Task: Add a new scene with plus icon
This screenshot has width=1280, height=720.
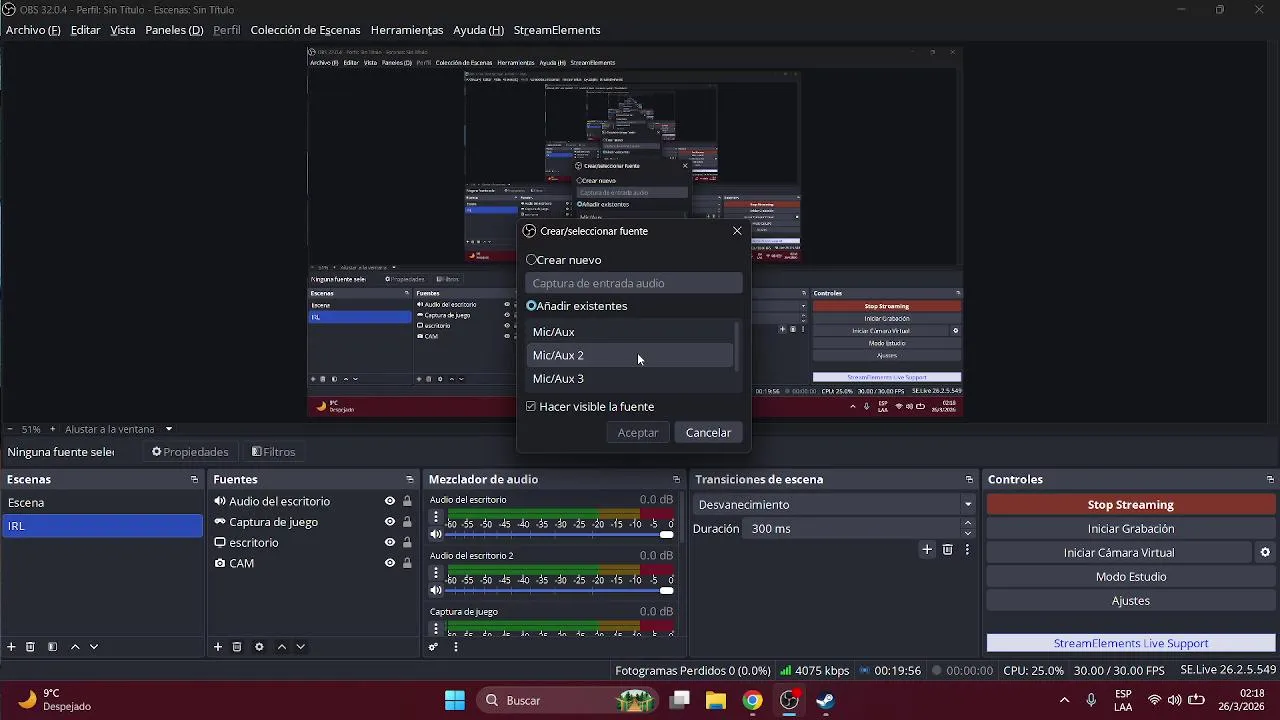Action: tap(11, 647)
